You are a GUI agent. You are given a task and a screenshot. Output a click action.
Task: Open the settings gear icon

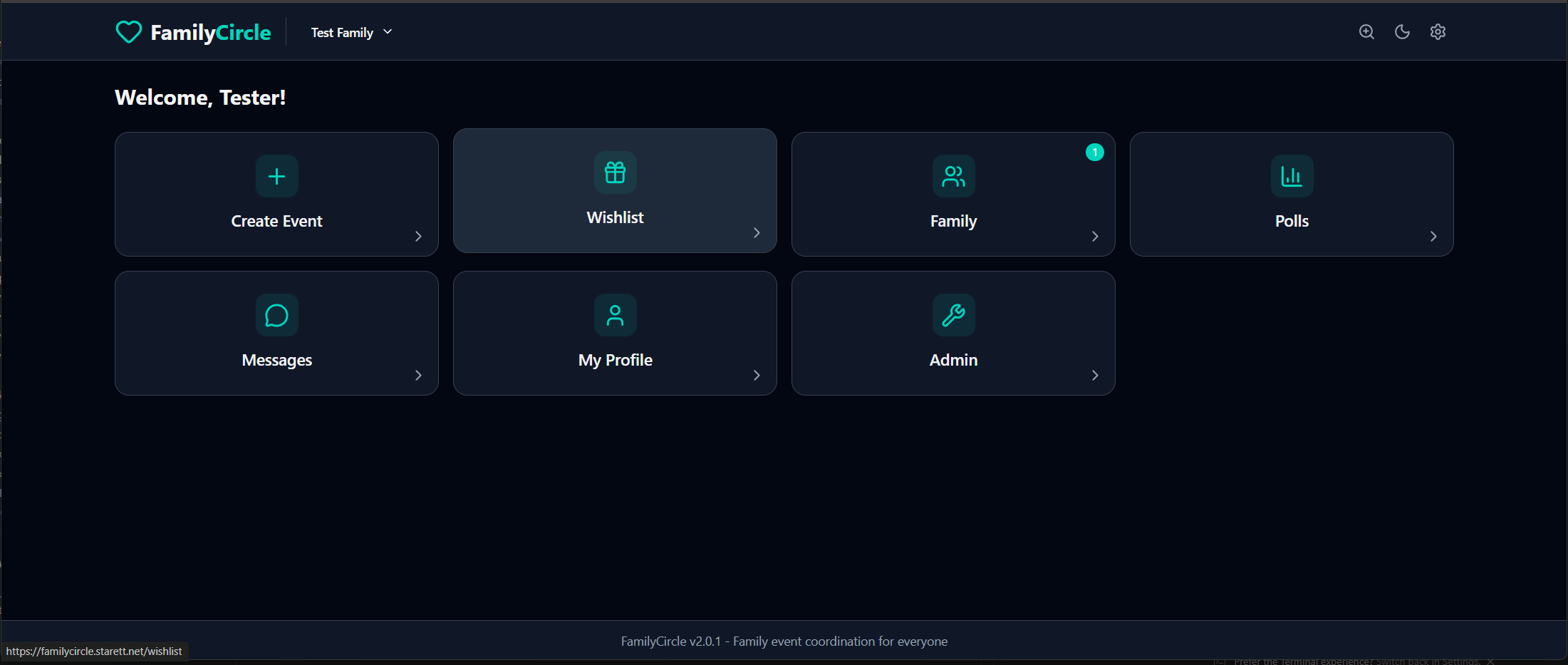pyautogui.click(x=1438, y=32)
